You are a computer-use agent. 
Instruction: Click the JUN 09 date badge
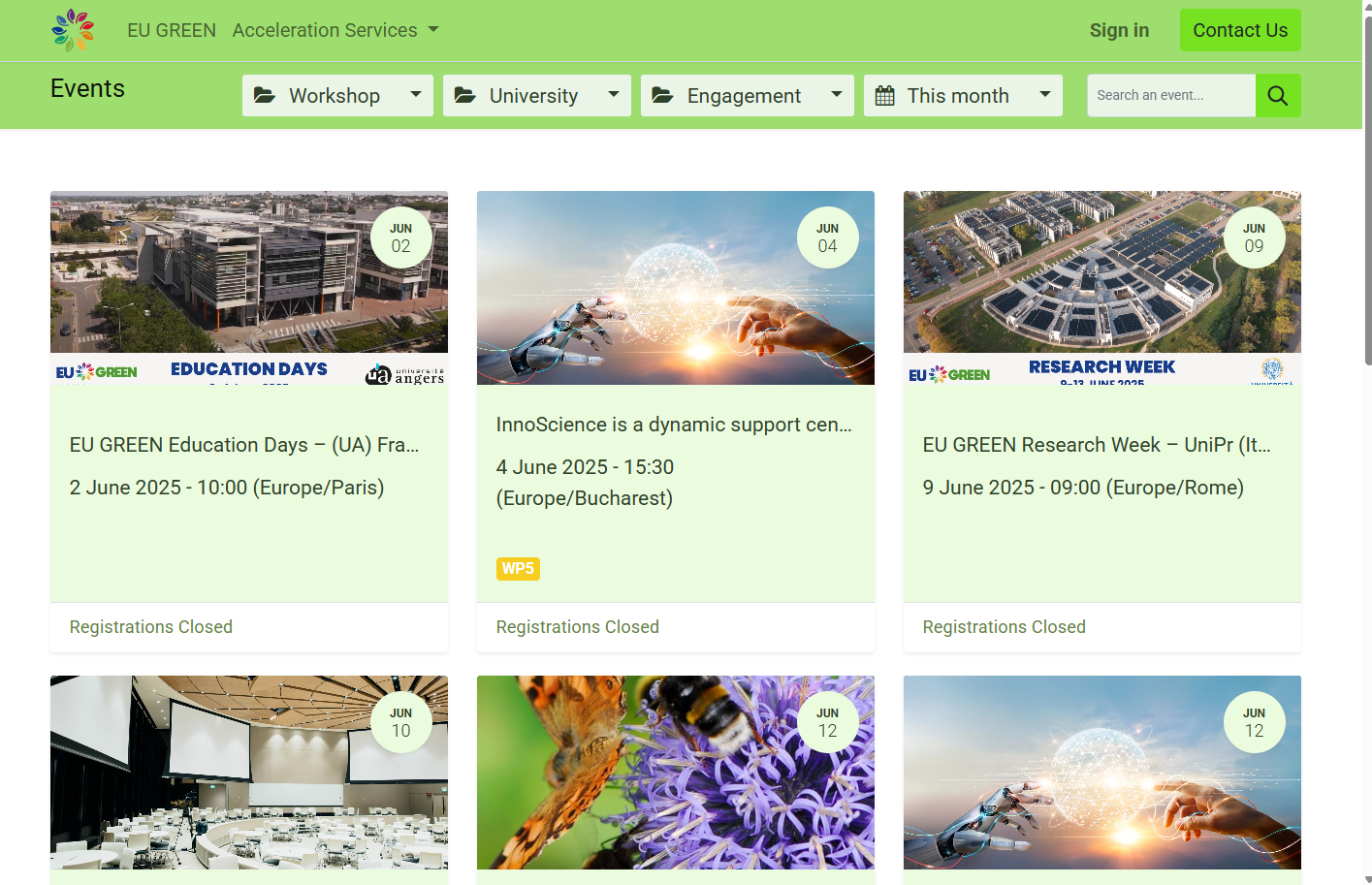pos(1254,237)
